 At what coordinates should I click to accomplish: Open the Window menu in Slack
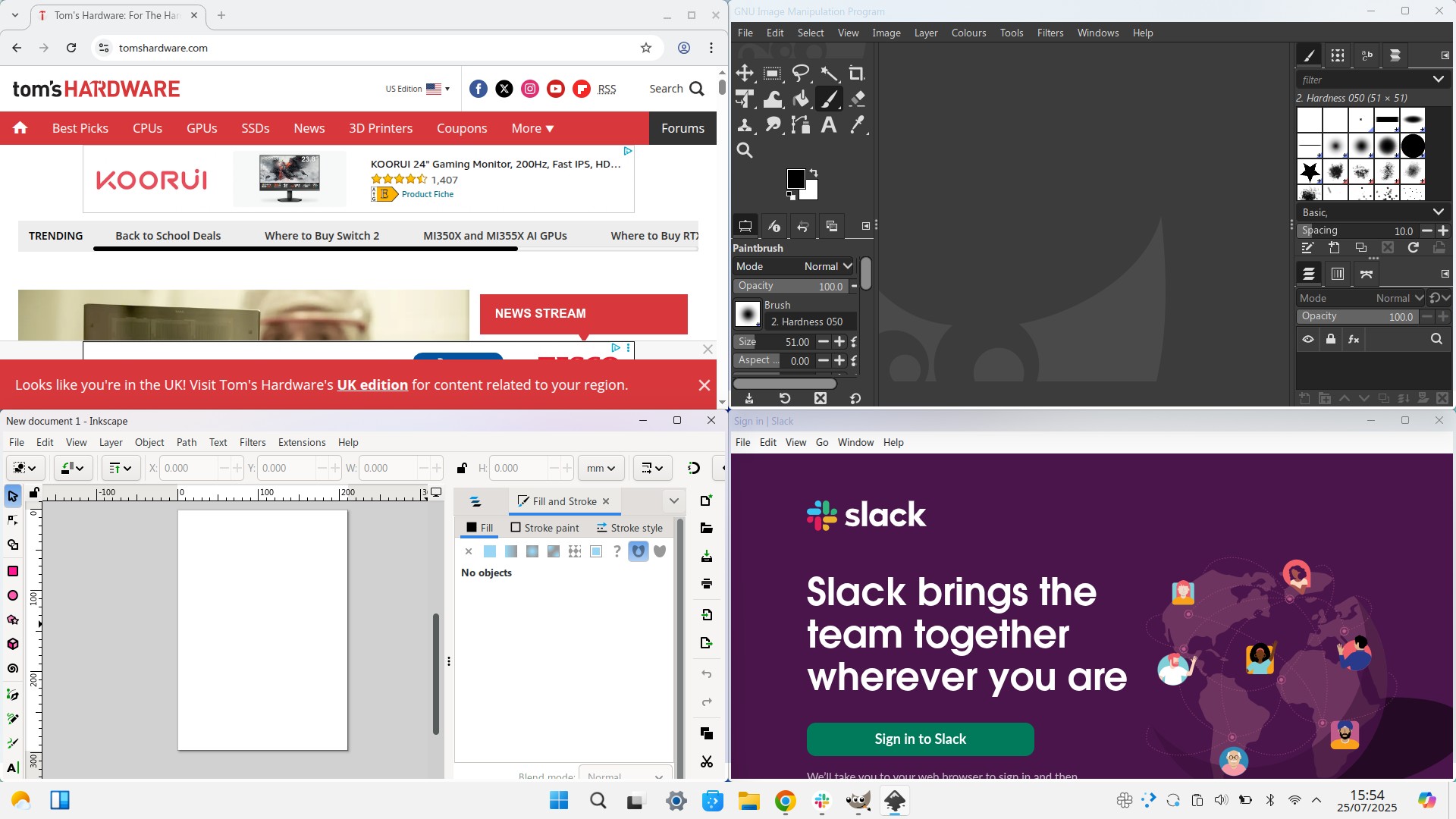(855, 442)
